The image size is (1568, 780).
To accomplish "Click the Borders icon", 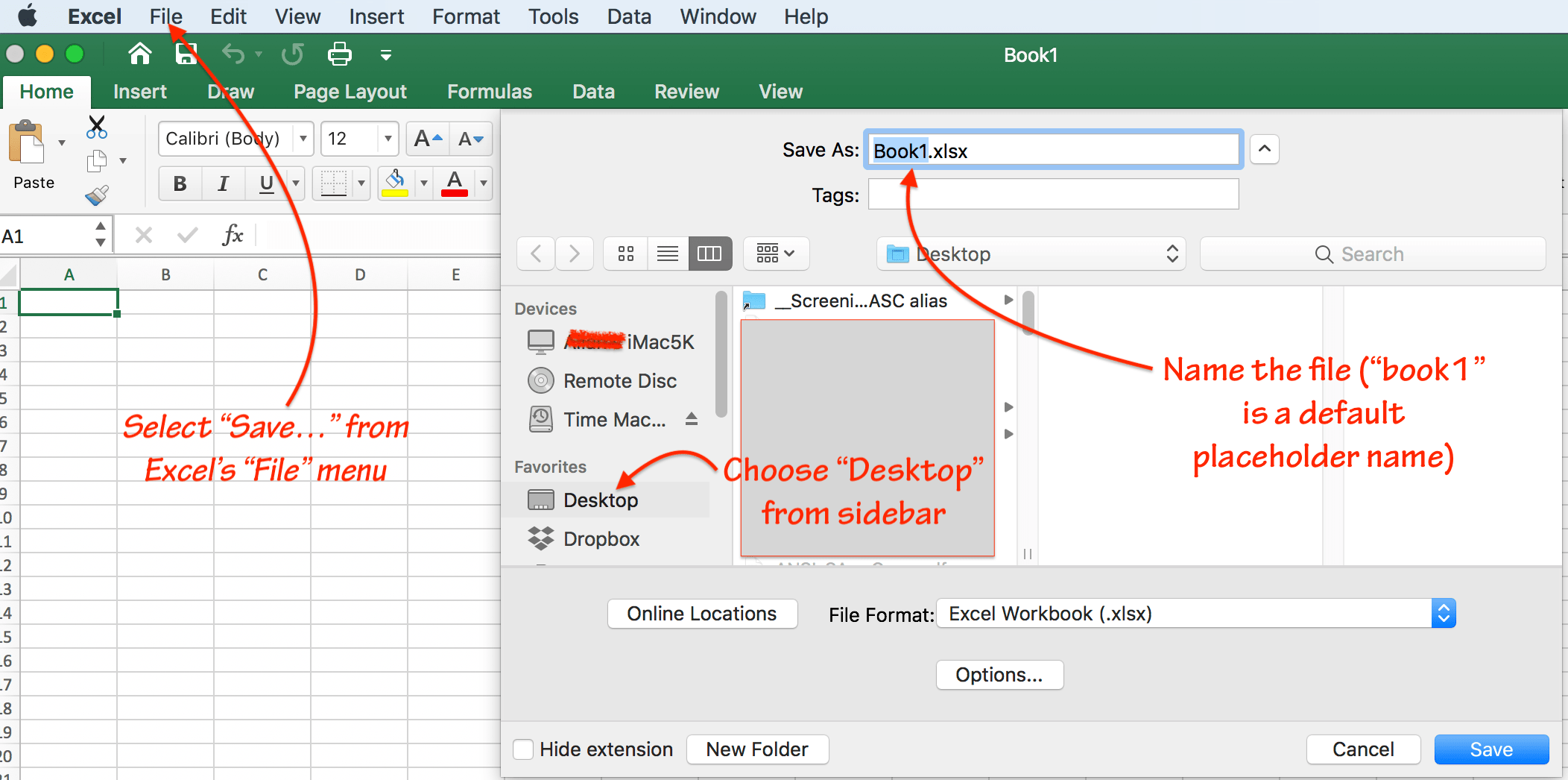I will pos(333,183).
